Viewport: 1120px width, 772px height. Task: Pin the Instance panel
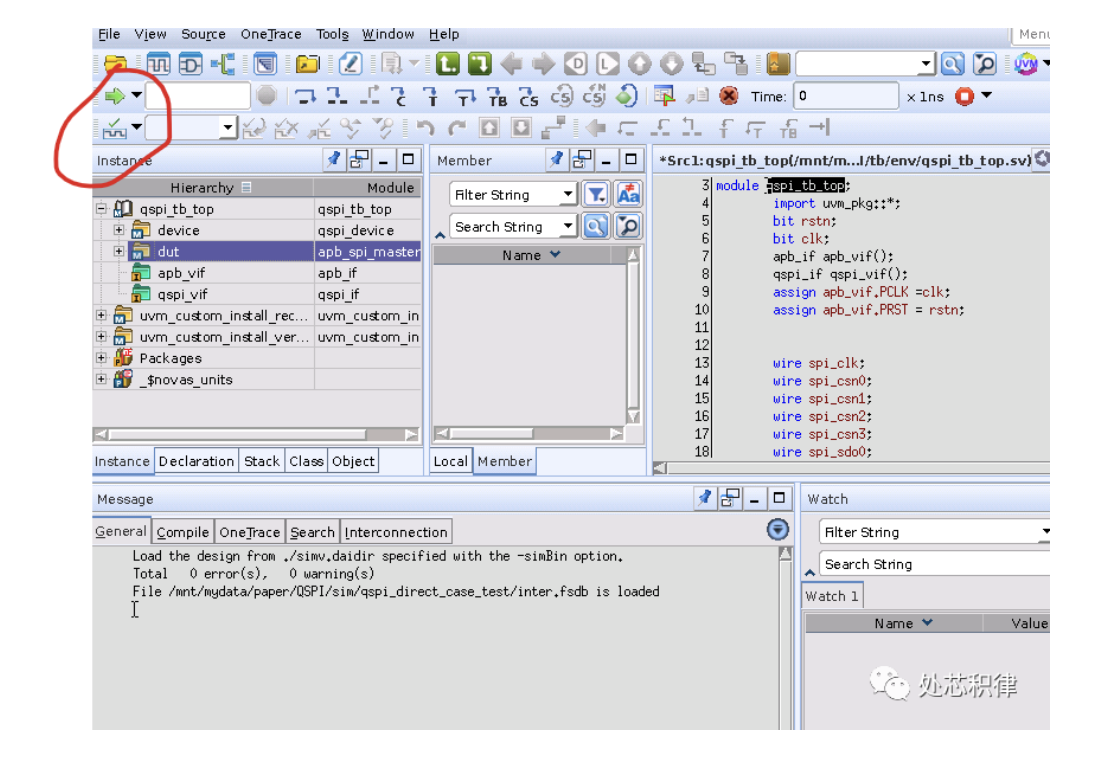click(x=335, y=160)
